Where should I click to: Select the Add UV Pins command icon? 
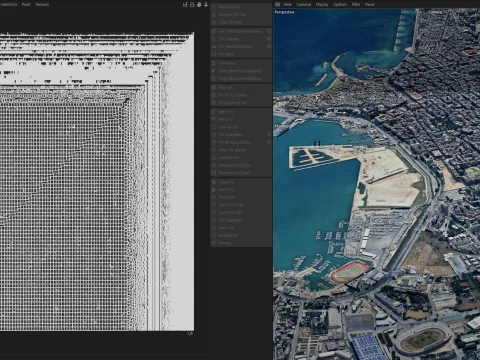[x=214, y=7]
